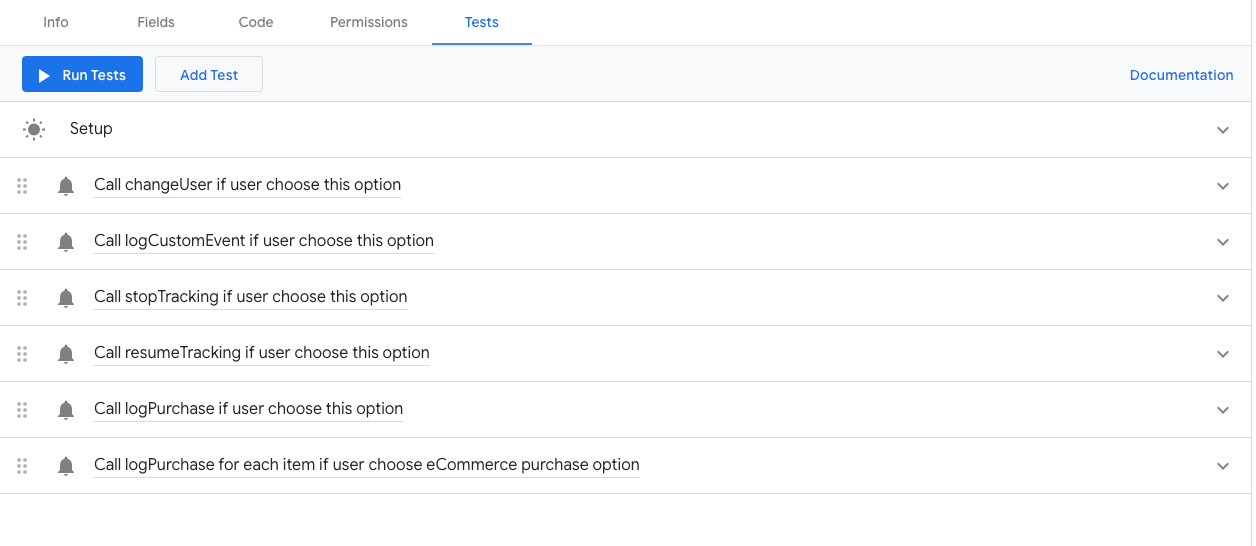Click the Setup sun icon
Viewport: 1256px width, 546px height.
[x=34, y=129]
